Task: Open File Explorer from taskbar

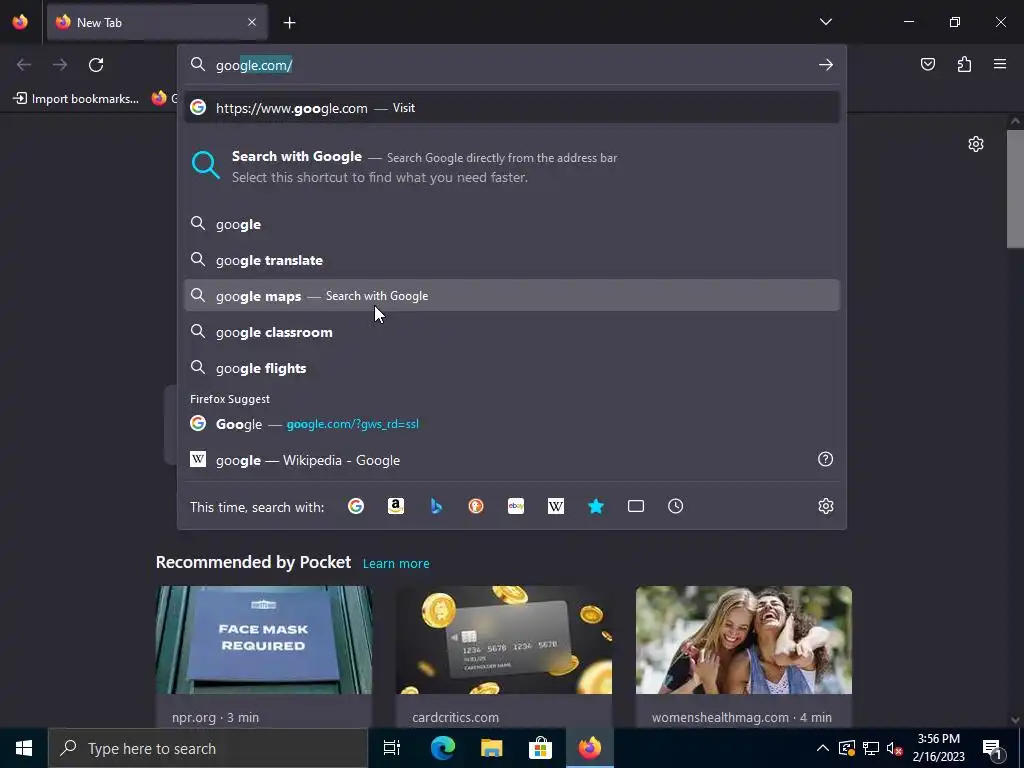Action: coord(491,748)
